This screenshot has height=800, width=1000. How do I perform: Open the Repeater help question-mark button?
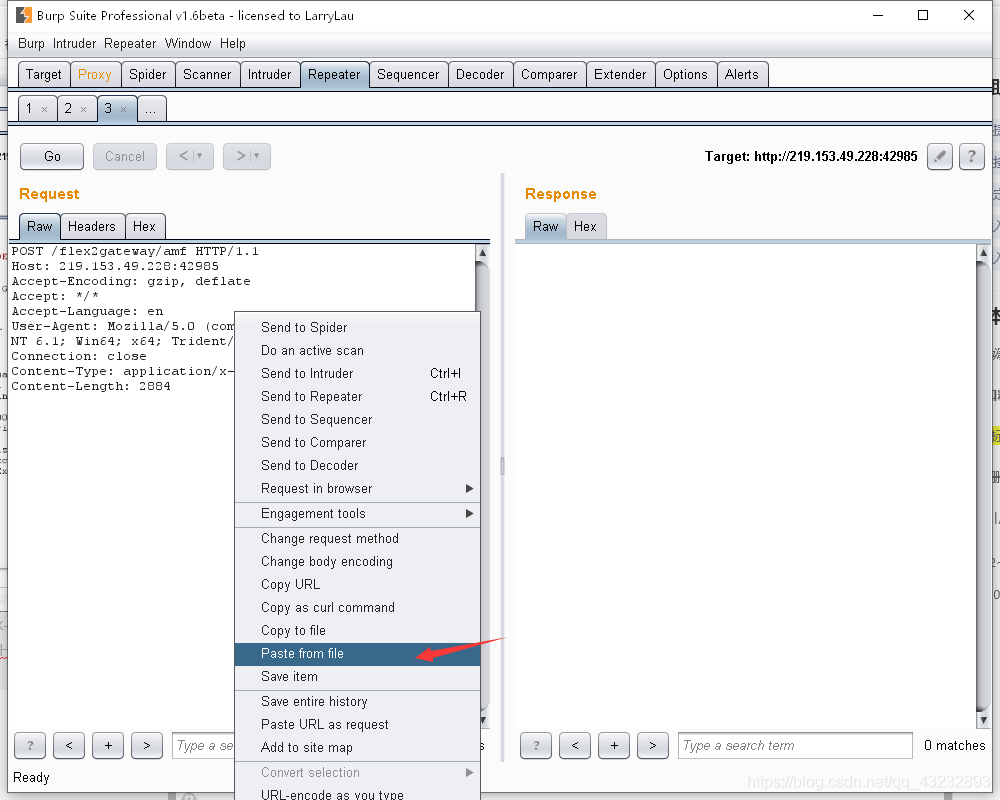click(971, 156)
